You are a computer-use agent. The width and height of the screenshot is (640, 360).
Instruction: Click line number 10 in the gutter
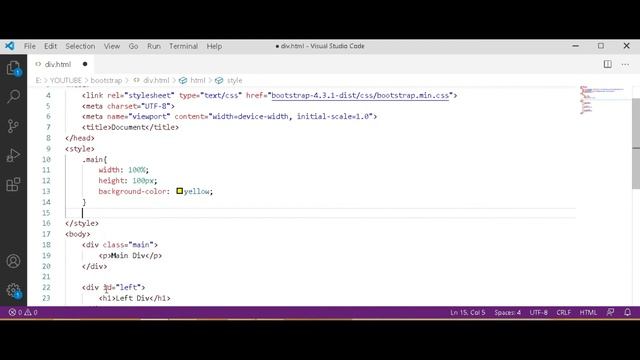[46, 159]
